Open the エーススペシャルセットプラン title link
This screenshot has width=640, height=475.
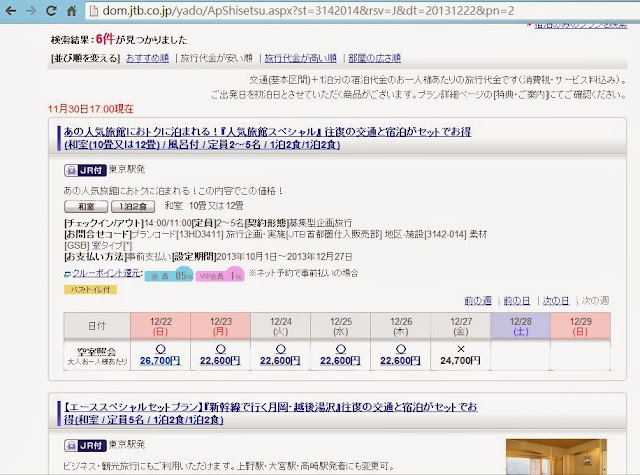(x=271, y=413)
